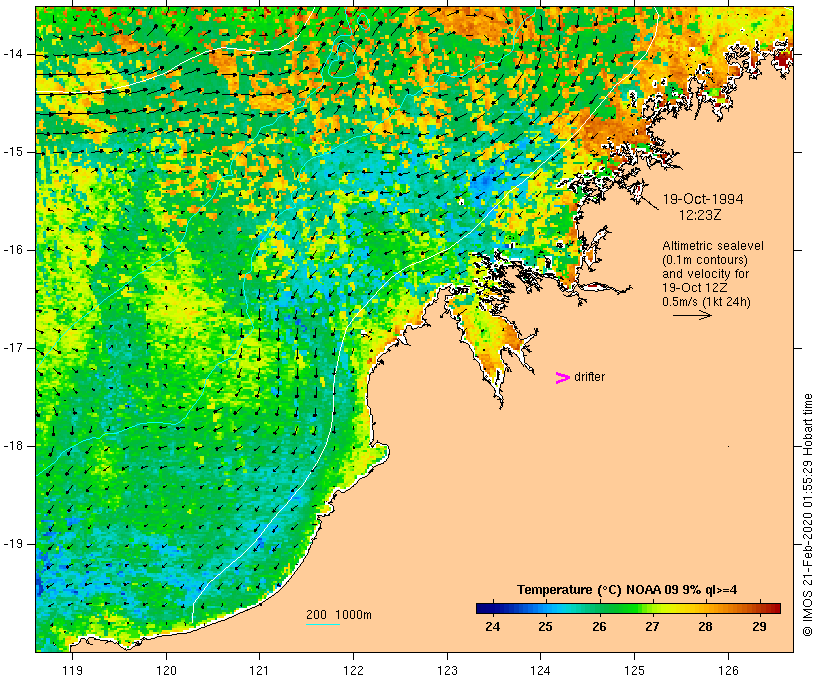
Task: Click the longitude axis label '123'
Action: (x=447, y=670)
